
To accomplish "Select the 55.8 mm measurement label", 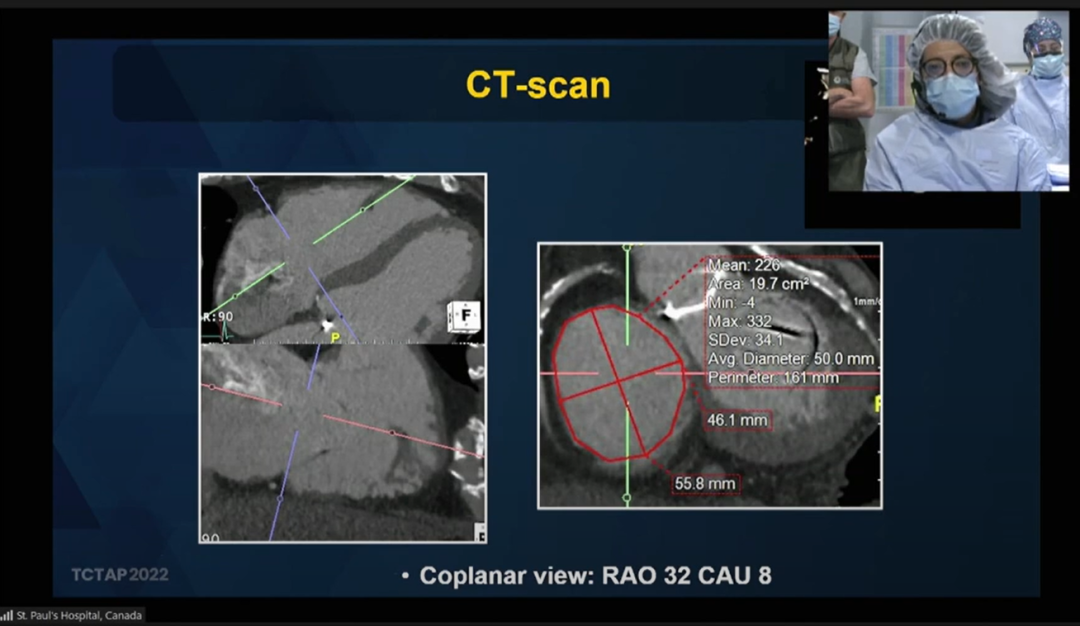I will coord(705,484).
